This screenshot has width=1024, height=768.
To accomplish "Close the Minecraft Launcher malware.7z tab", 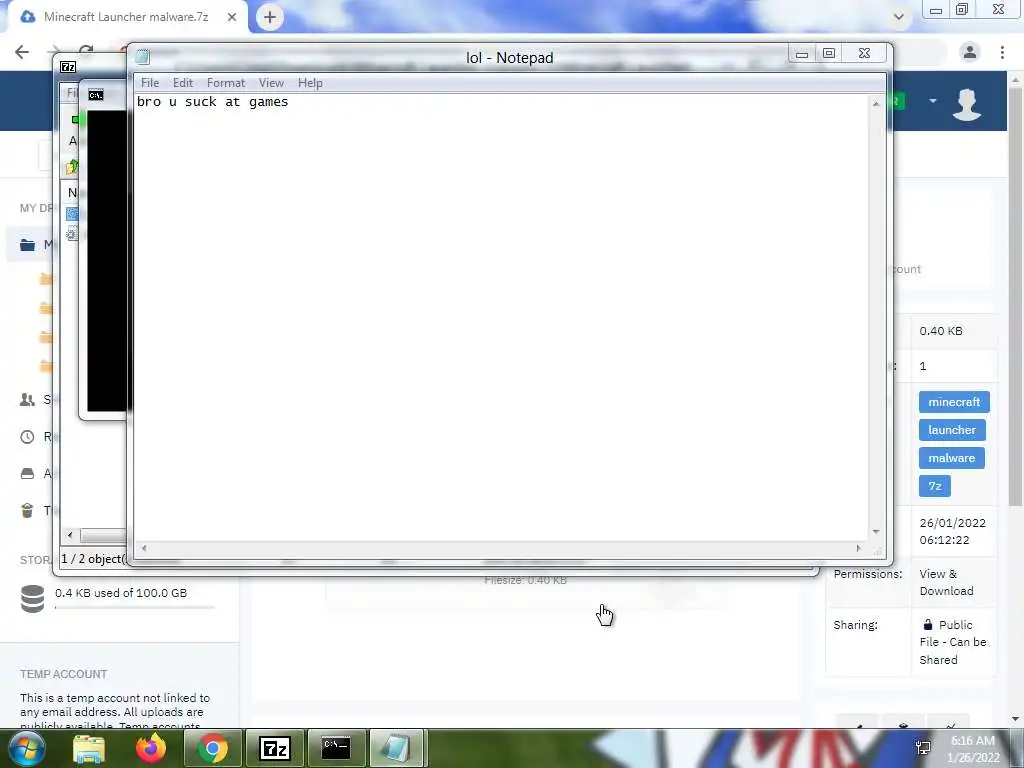I will 232,17.
